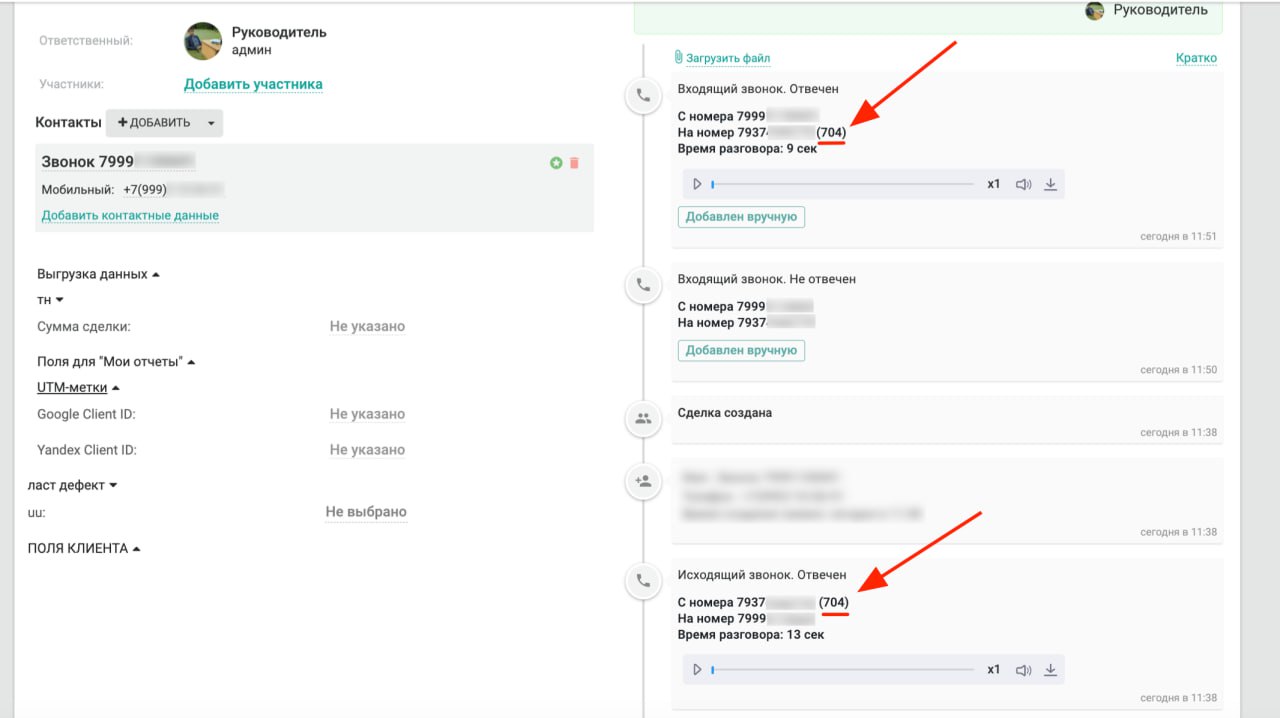Open the Звонок 7999 contact name
This screenshot has width=1280, height=718.
click(117, 161)
